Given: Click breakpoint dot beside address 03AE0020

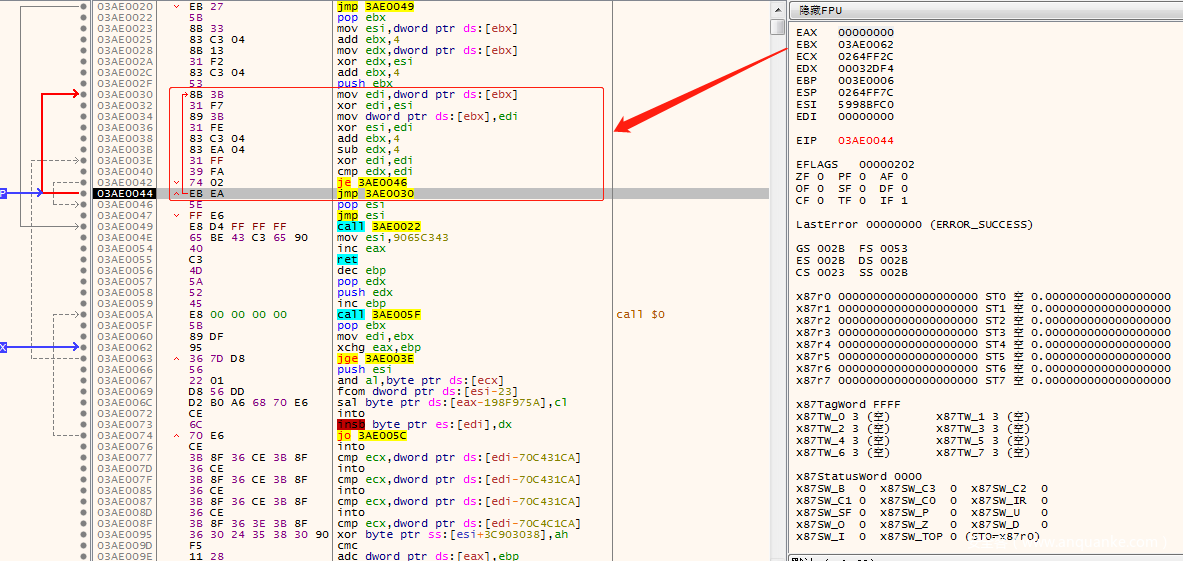Looking at the screenshot, I should [83, 6].
